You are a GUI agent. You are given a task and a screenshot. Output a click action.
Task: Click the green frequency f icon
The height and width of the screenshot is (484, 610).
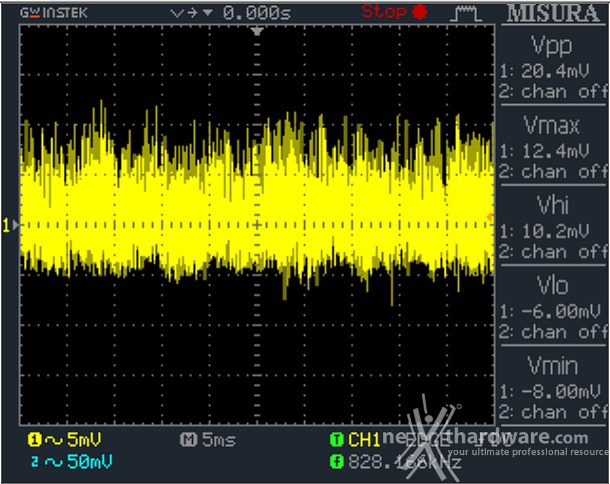(x=337, y=462)
